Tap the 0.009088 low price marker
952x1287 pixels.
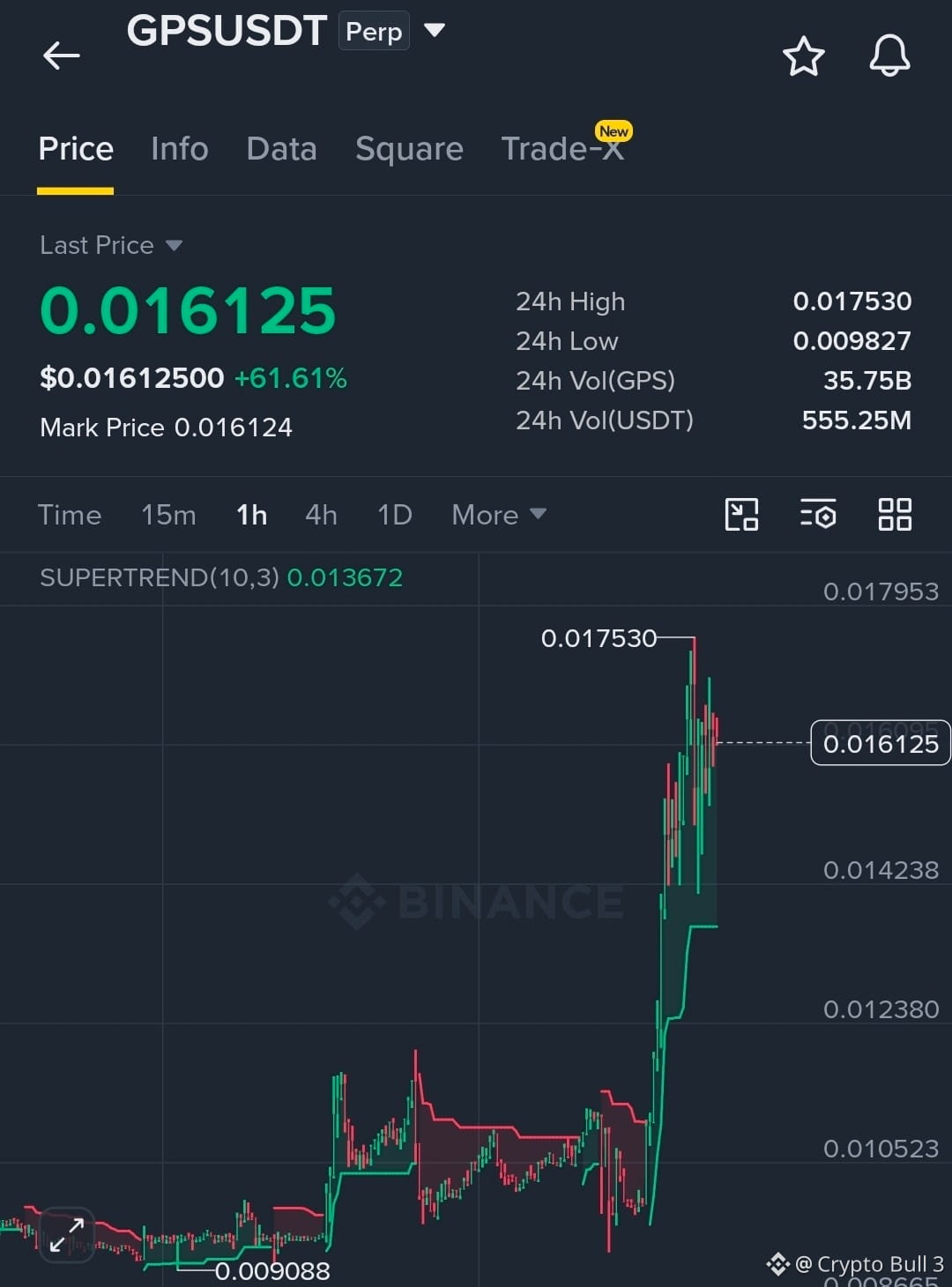(272, 1271)
